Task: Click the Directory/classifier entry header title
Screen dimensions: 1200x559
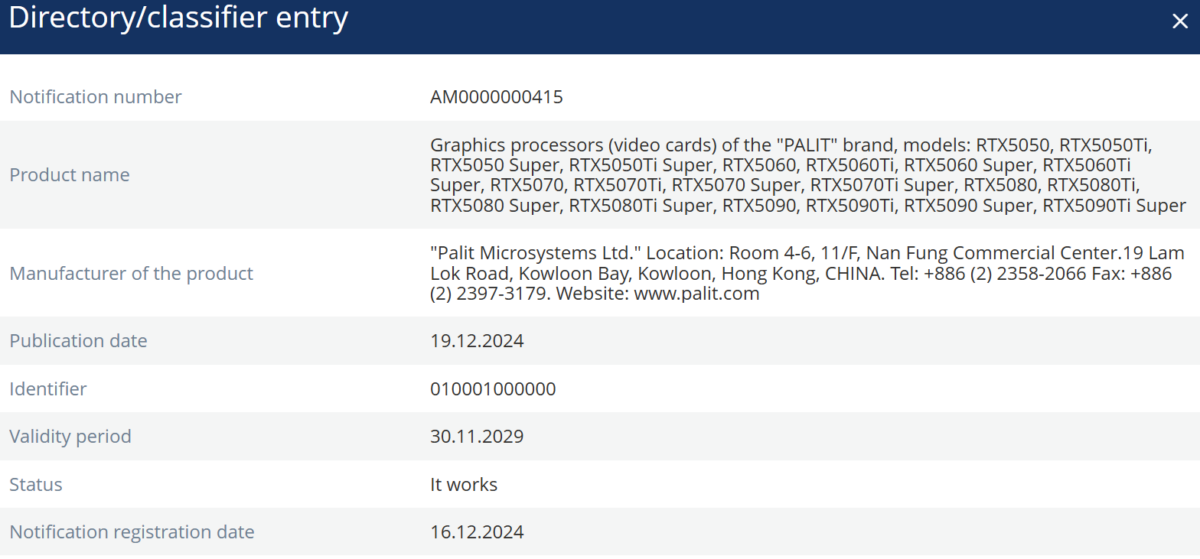Action: pos(179,18)
